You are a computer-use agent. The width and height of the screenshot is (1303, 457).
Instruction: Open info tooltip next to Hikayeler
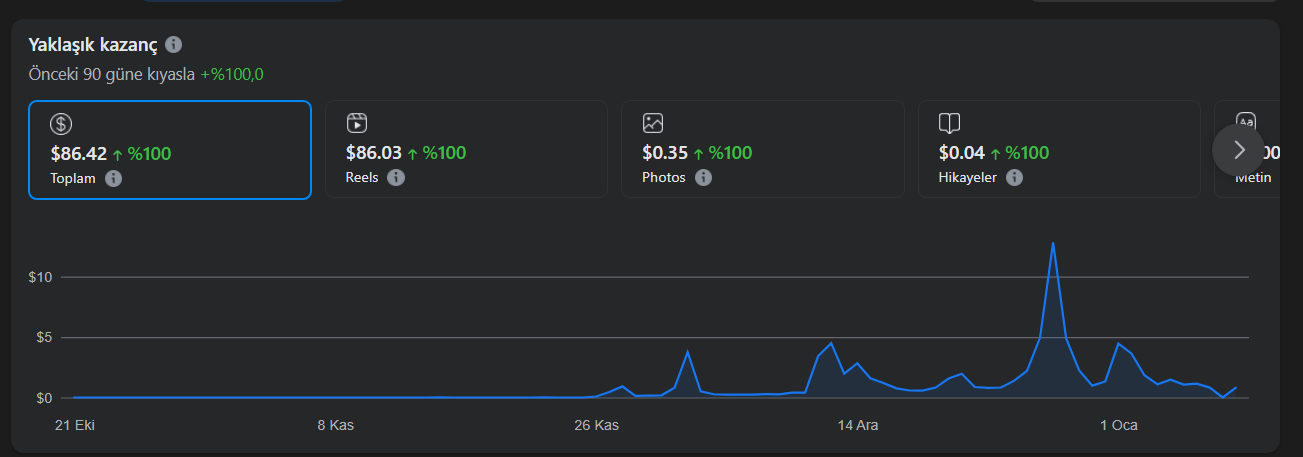pyautogui.click(x=1014, y=177)
